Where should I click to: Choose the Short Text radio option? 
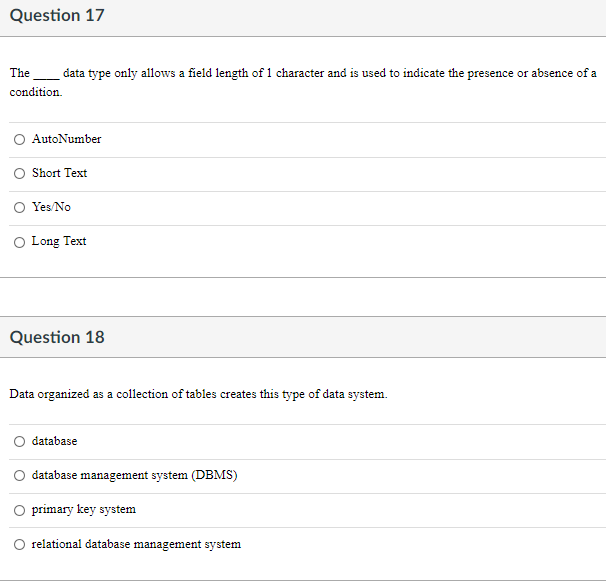19,174
